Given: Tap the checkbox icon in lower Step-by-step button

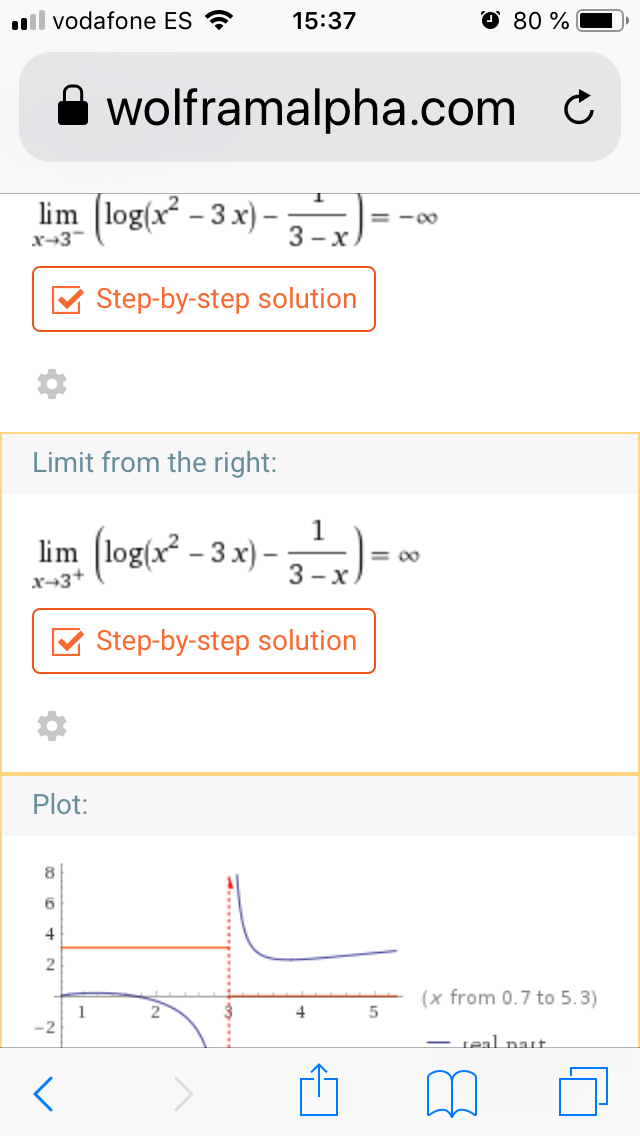Looking at the screenshot, I should coord(66,642).
